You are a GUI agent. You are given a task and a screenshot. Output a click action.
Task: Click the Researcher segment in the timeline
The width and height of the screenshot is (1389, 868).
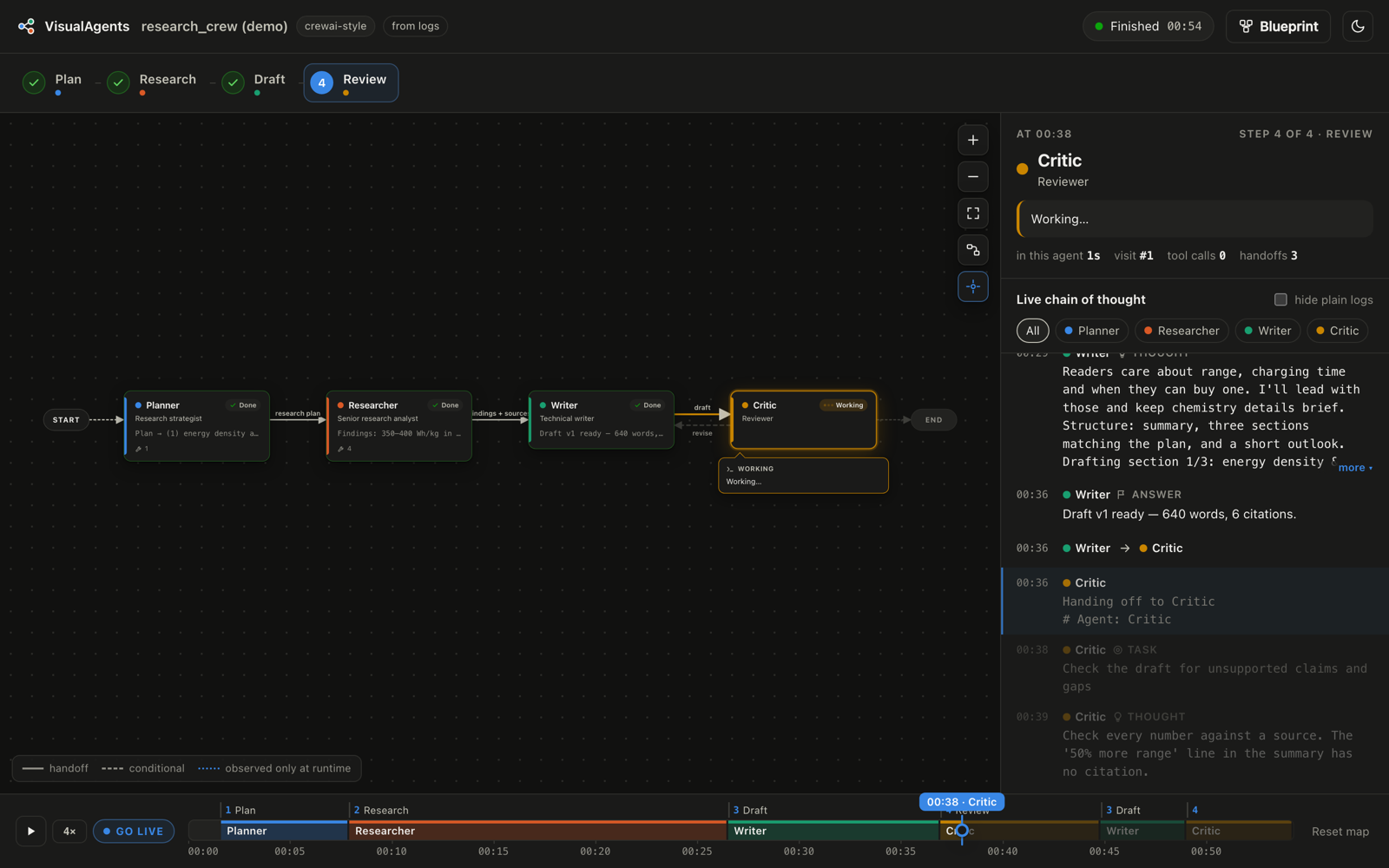537,831
